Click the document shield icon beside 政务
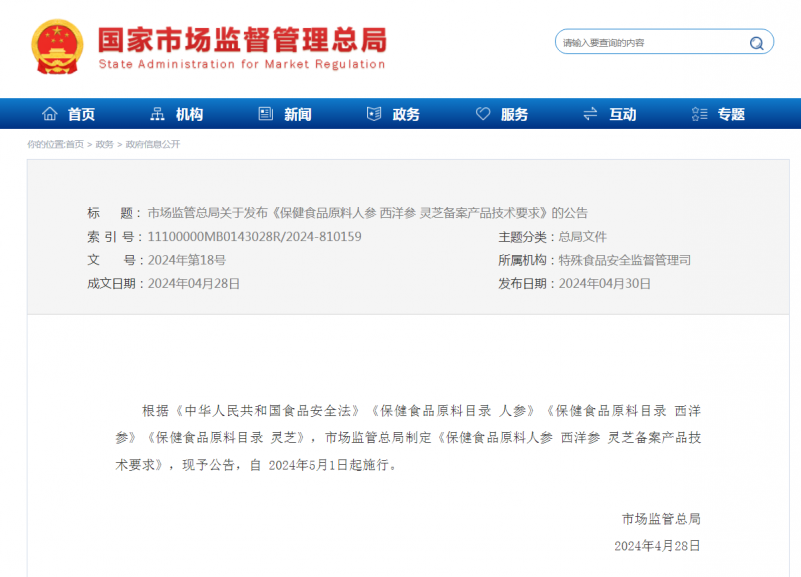The width and height of the screenshot is (801, 577). coord(374,113)
